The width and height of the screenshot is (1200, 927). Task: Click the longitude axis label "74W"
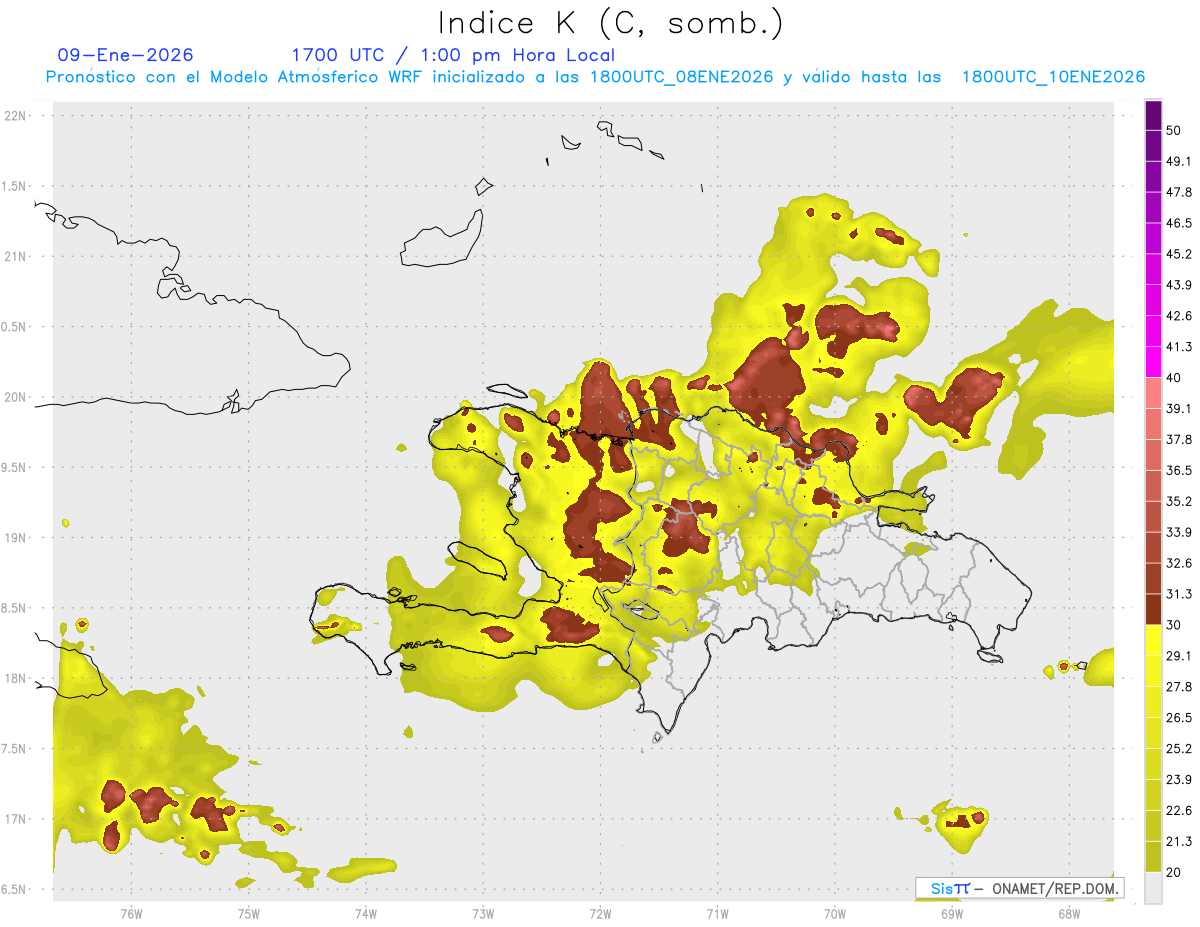pos(365,914)
